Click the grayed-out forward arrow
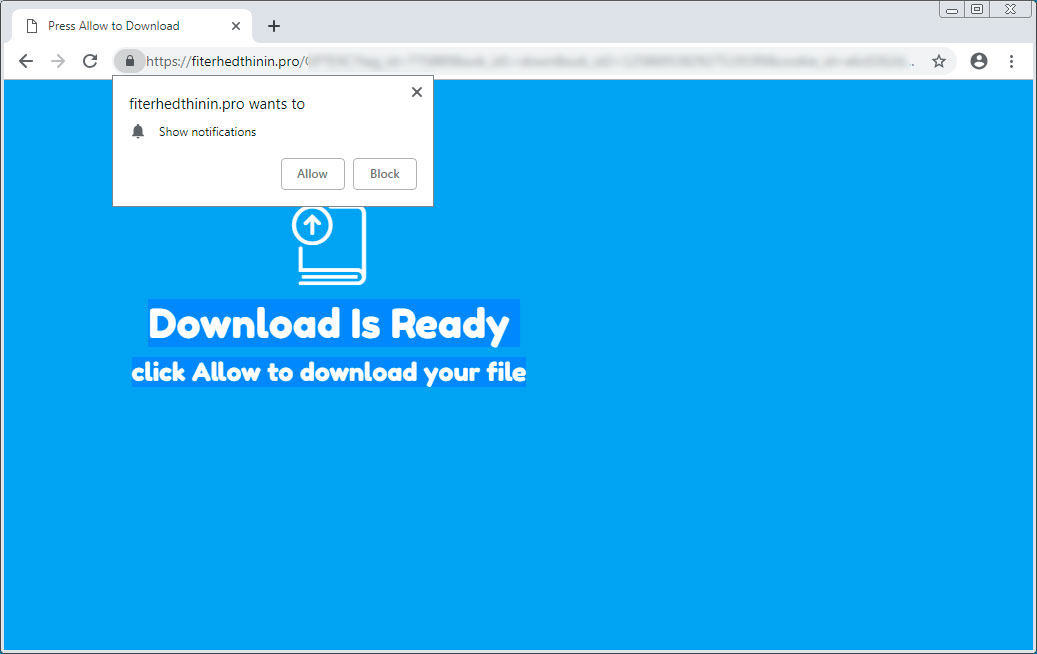1037x654 pixels. [58, 61]
